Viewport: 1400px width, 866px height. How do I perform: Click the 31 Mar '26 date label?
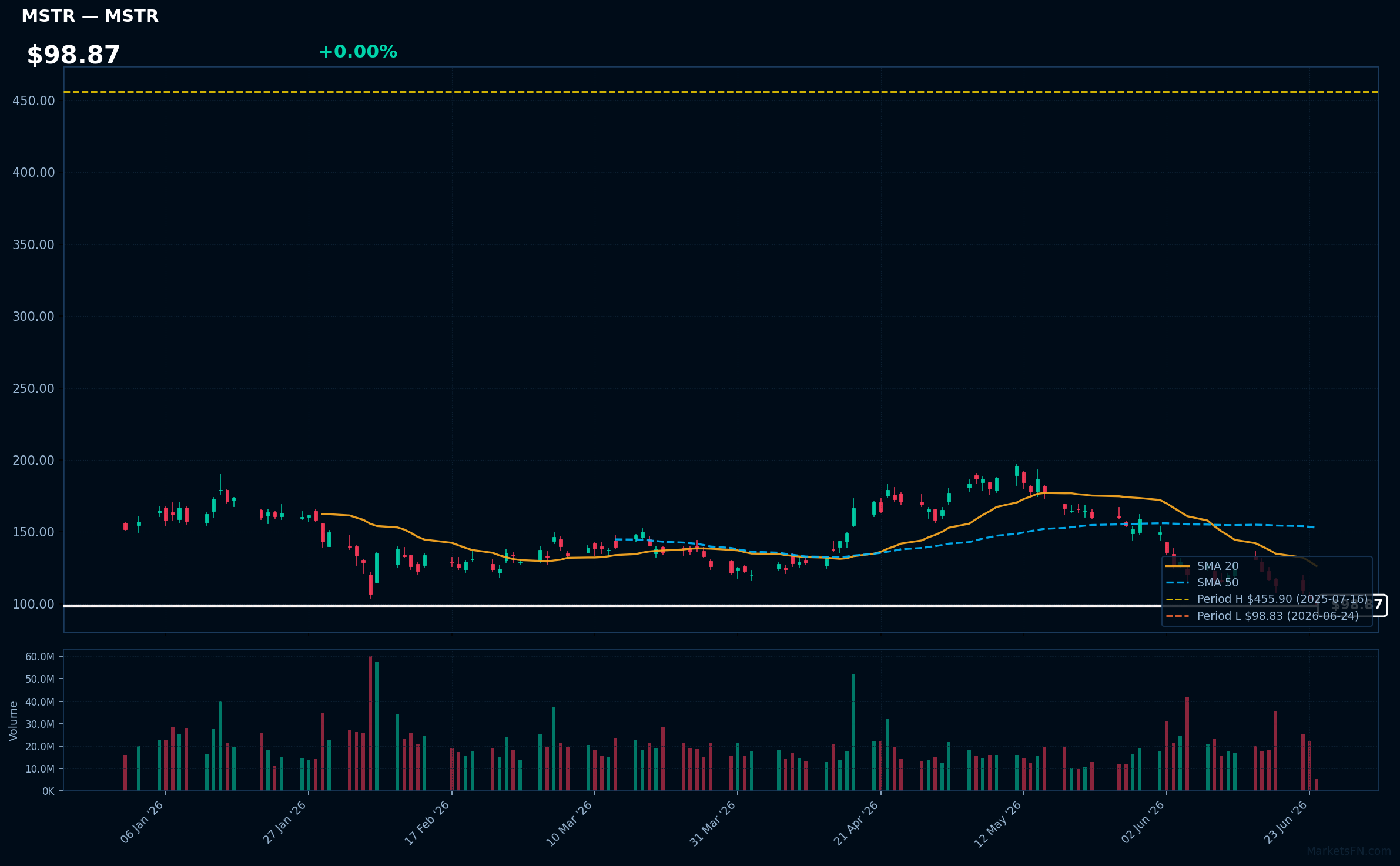[x=712, y=823]
